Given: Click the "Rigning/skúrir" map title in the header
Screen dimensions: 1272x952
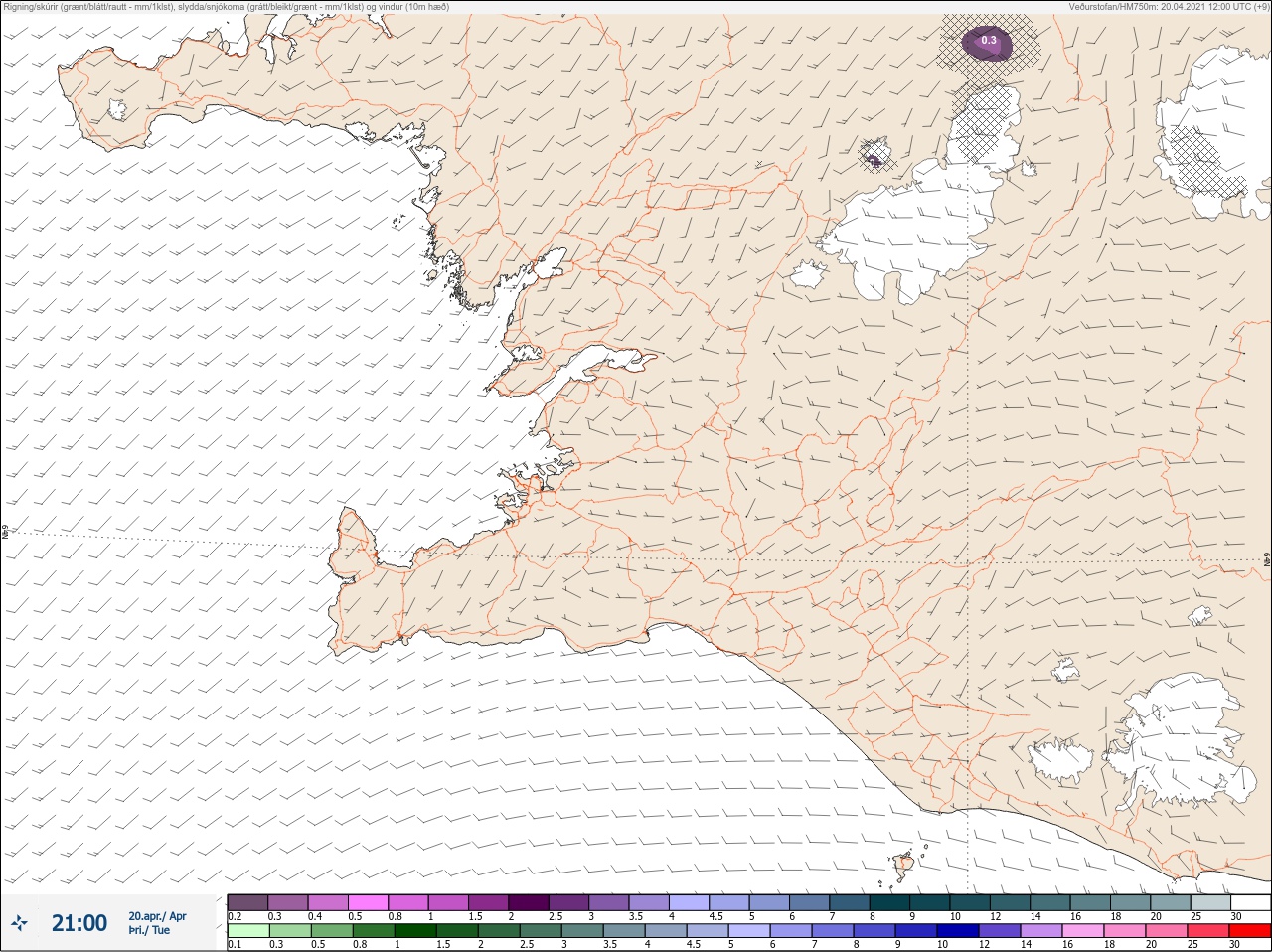Looking at the screenshot, I should coord(226,7).
